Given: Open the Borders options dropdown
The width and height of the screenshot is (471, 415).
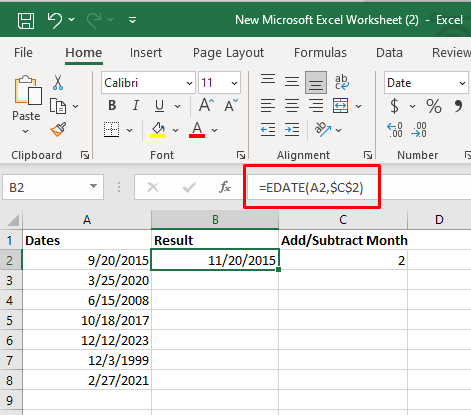Looking at the screenshot, I should pos(129,130).
